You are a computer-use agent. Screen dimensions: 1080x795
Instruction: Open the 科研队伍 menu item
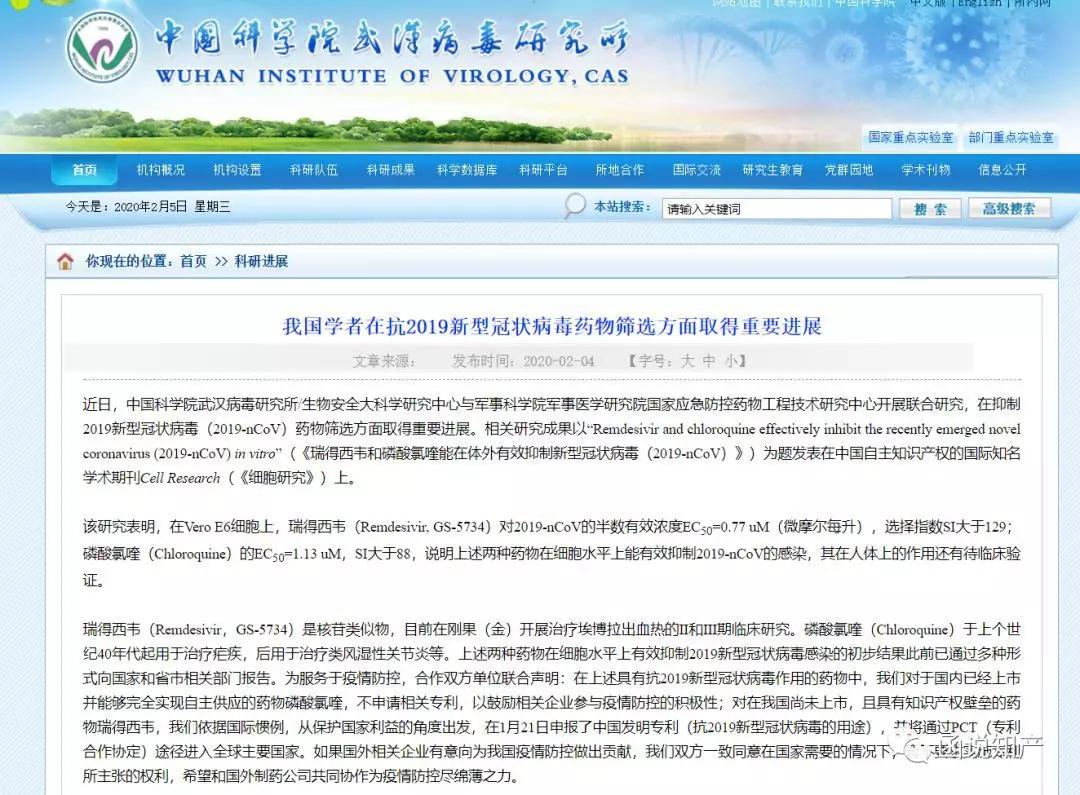(x=314, y=169)
